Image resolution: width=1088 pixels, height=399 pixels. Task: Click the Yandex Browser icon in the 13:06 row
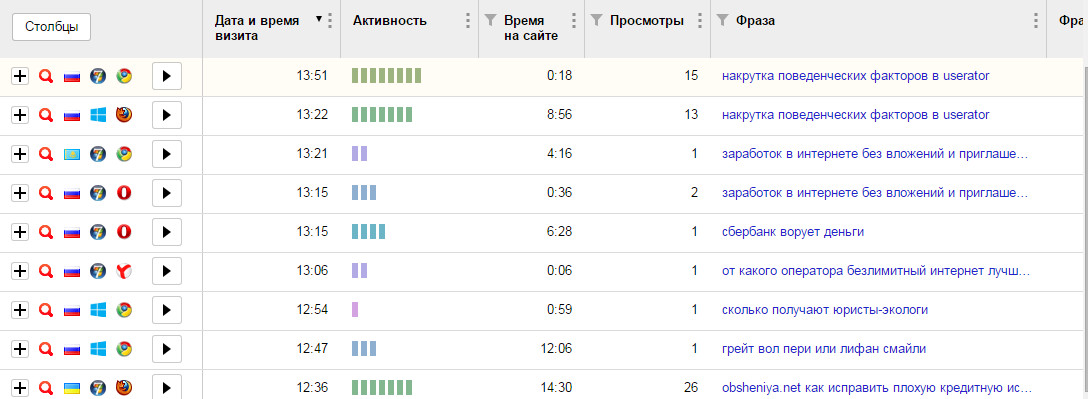(124, 271)
